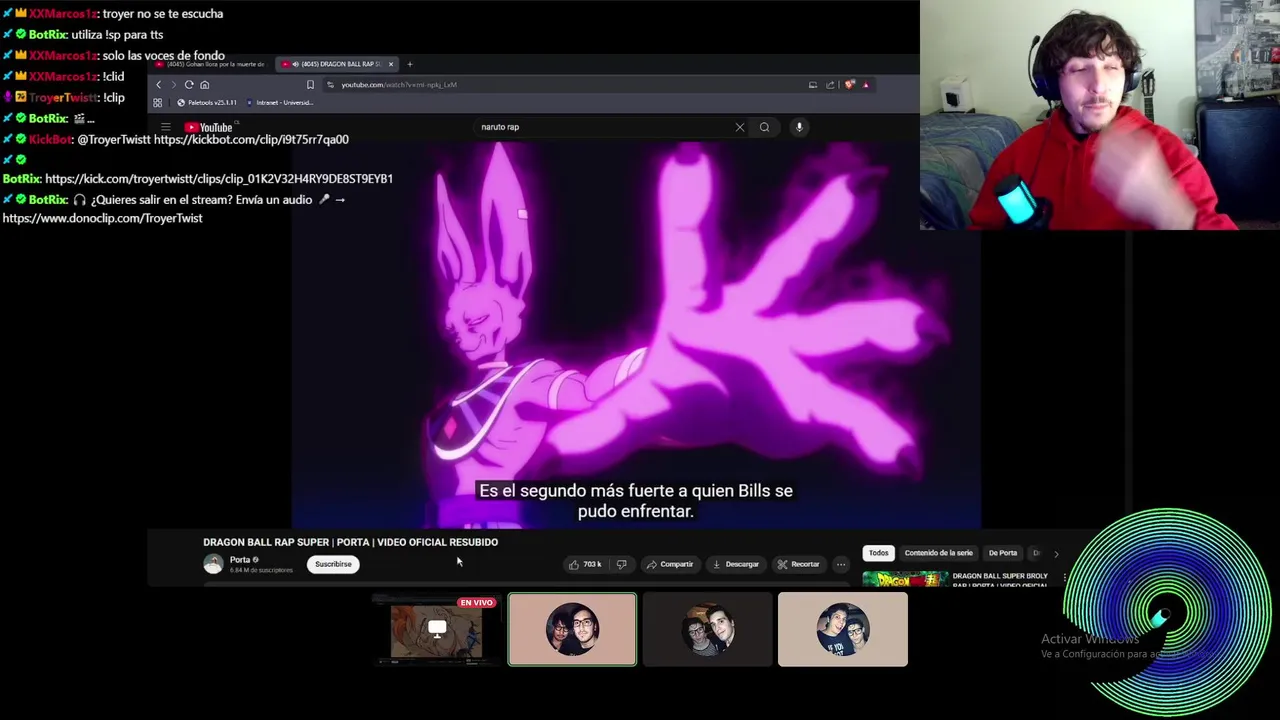Click the Brave rewards triangle icon
The width and height of the screenshot is (1280, 720).
pos(865,85)
